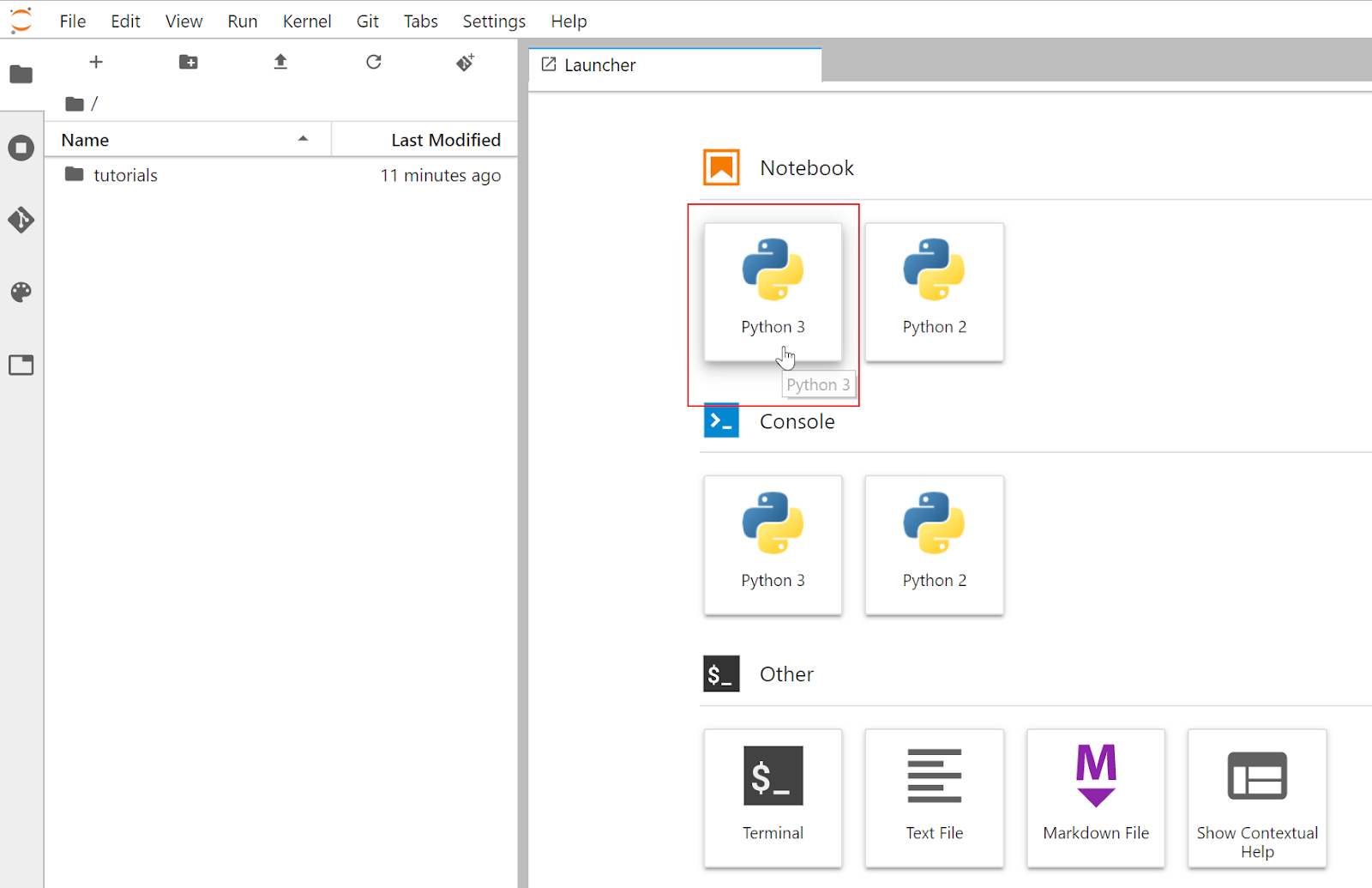
Task: Open the command palette sidebar icon
Action: pos(21,293)
